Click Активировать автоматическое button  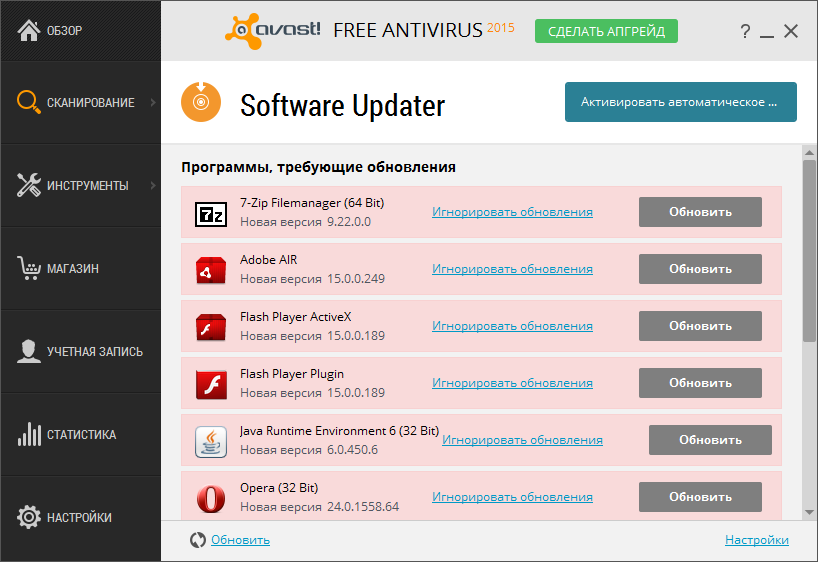680,102
